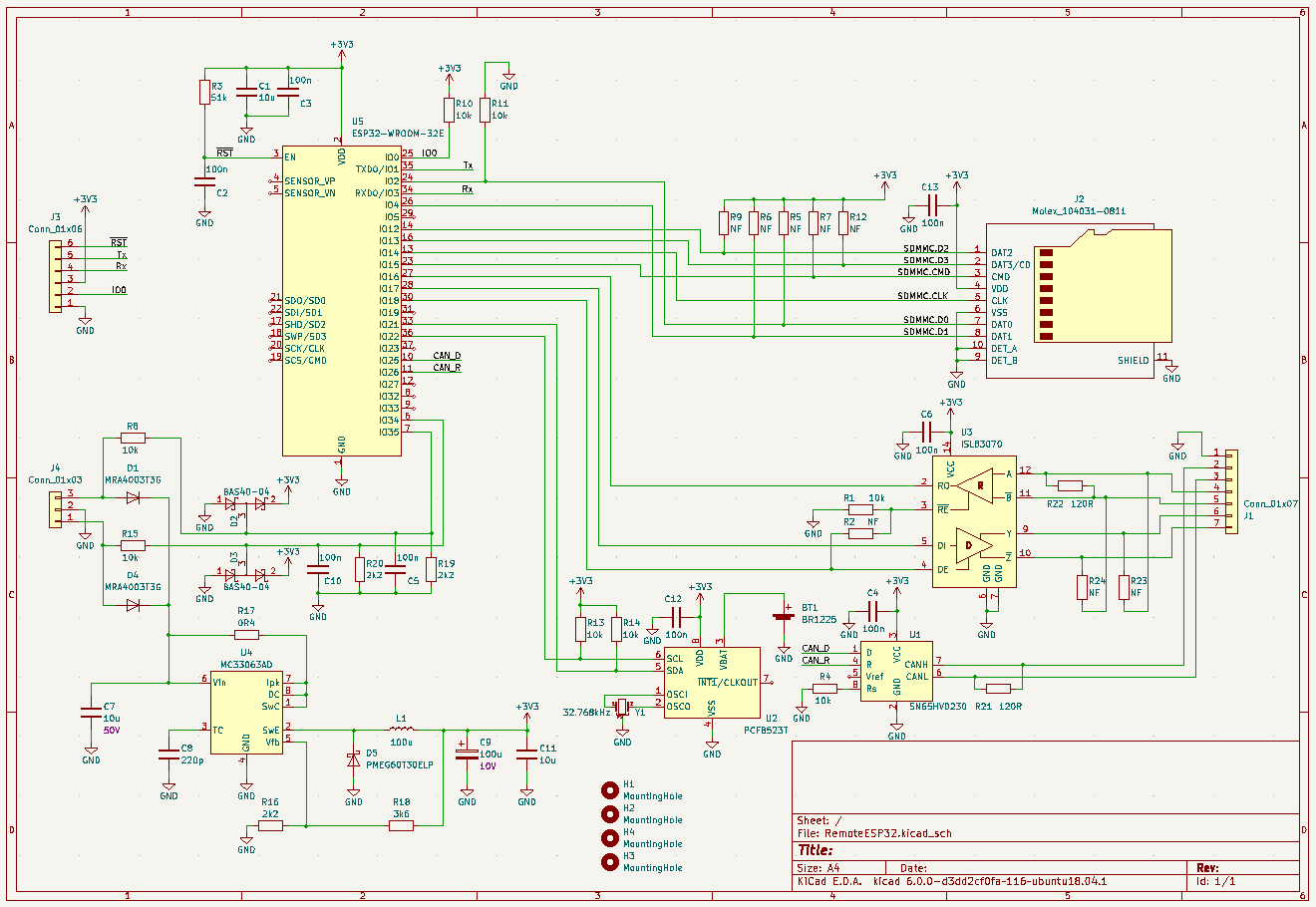
Task: Click the J4 Conn_01x03 connector
Action: (x=55, y=506)
